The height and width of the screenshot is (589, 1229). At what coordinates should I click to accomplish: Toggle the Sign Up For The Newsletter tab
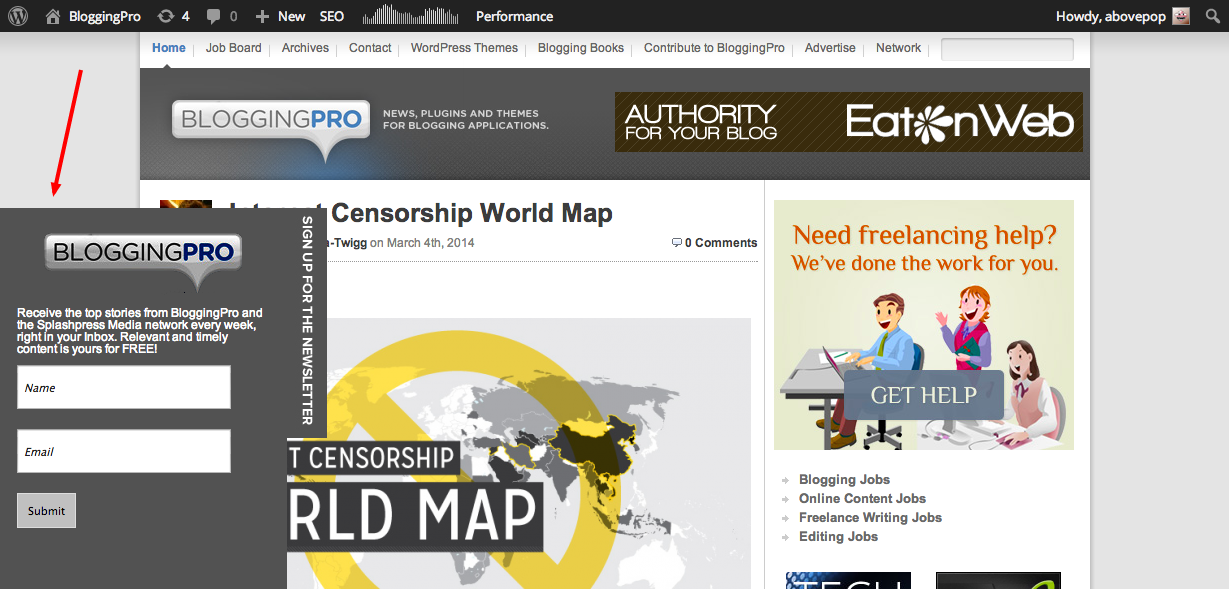click(x=307, y=320)
